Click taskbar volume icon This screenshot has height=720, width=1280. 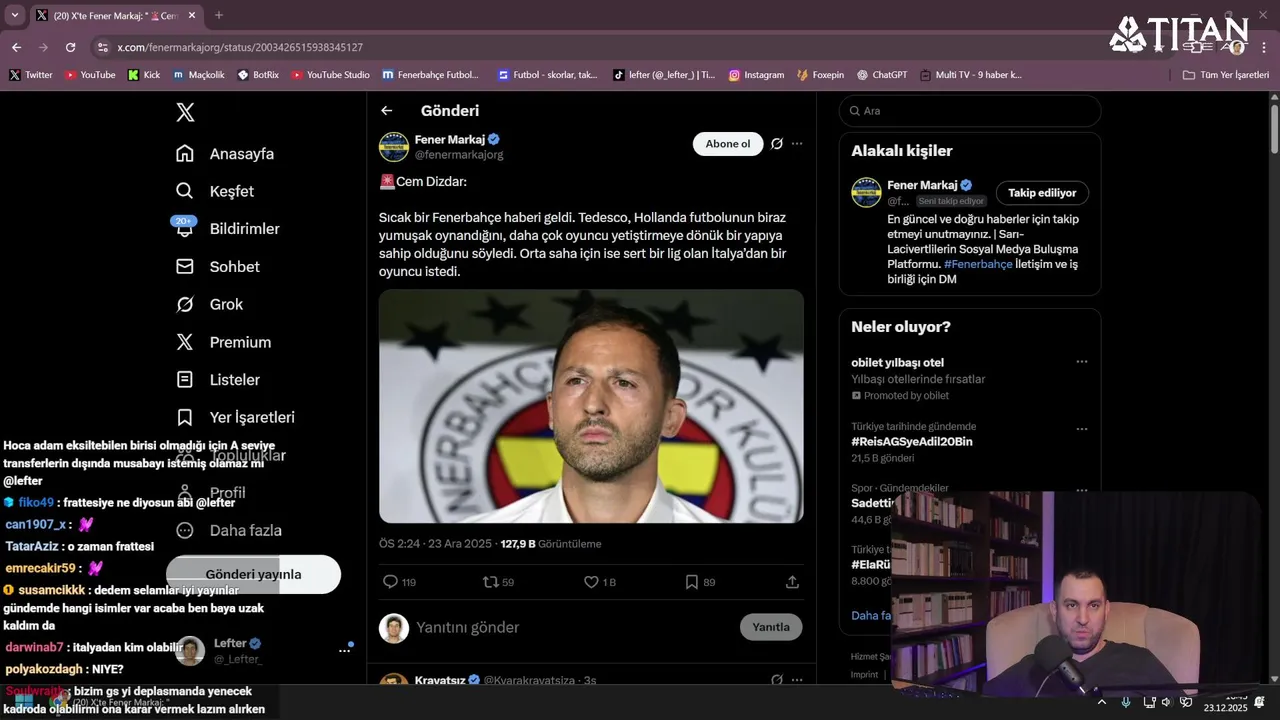point(1167,703)
